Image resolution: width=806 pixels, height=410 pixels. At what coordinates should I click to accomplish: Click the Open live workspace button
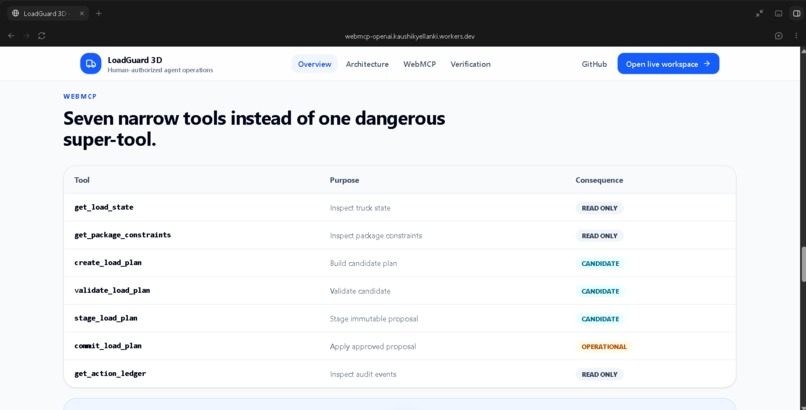668,64
